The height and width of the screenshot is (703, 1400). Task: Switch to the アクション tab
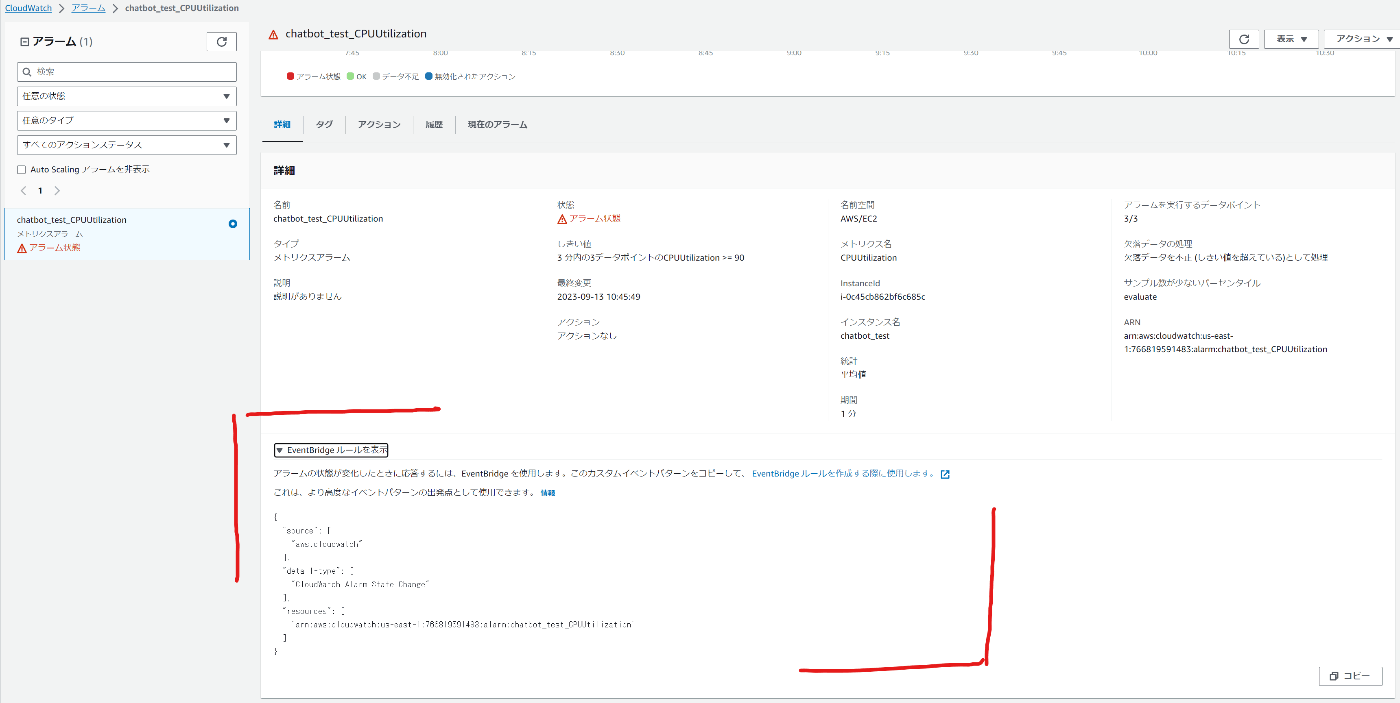(379, 125)
